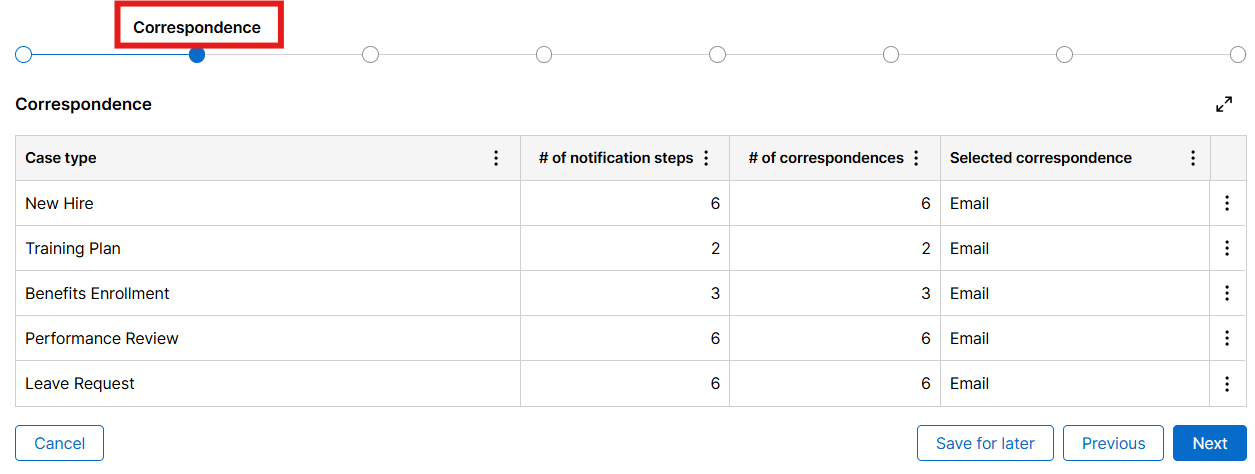Jump to the third wizard step circle
The height and width of the screenshot is (474, 1255).
pyautogui.click(x=370, y=54)
